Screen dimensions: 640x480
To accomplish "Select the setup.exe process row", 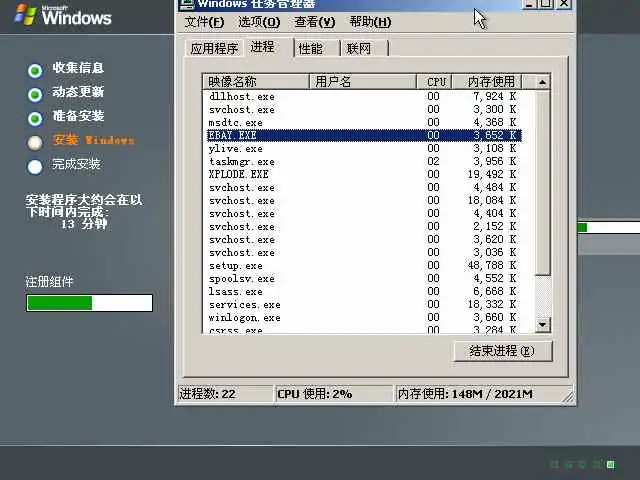I will click(364, 265).
